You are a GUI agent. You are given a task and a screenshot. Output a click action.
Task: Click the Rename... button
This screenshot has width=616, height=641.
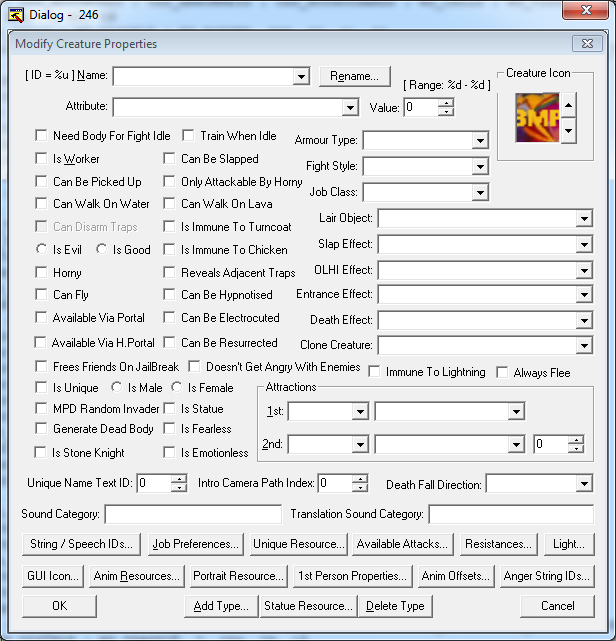(355, 76)
